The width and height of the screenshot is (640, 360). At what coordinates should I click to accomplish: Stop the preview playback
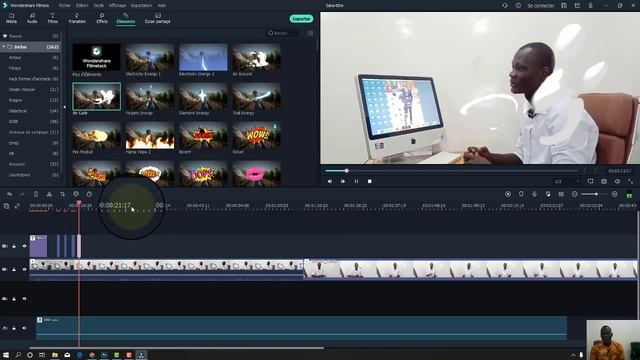point(370,181)
